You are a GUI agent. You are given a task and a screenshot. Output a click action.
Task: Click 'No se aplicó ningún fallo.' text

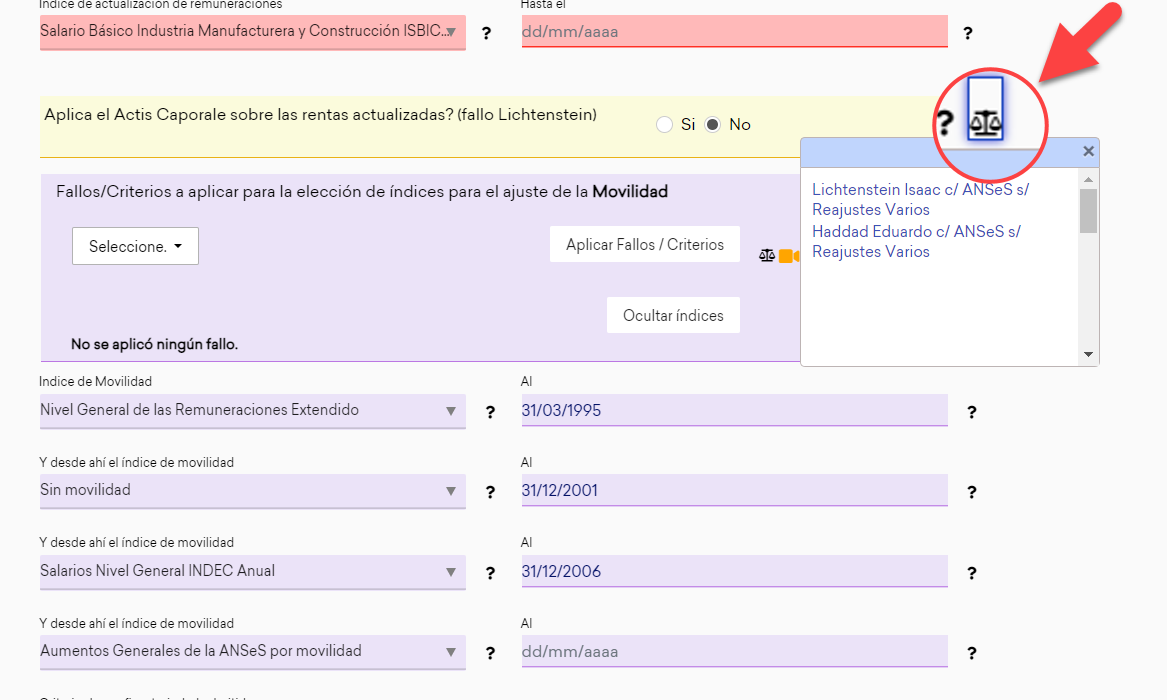(x=154, y=344)
